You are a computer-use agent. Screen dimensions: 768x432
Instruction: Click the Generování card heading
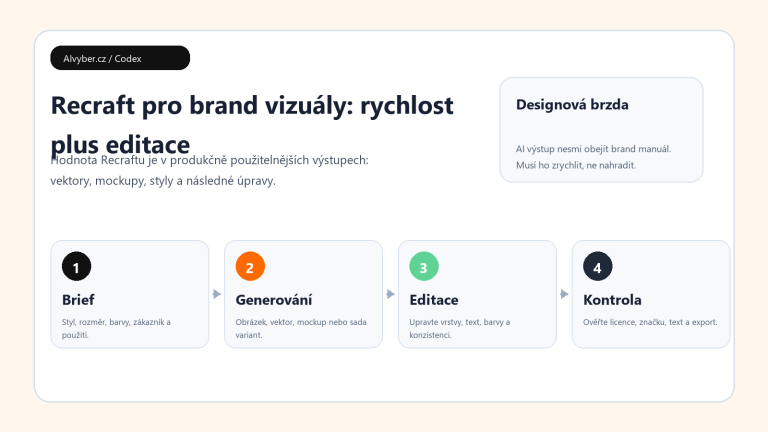274,300
